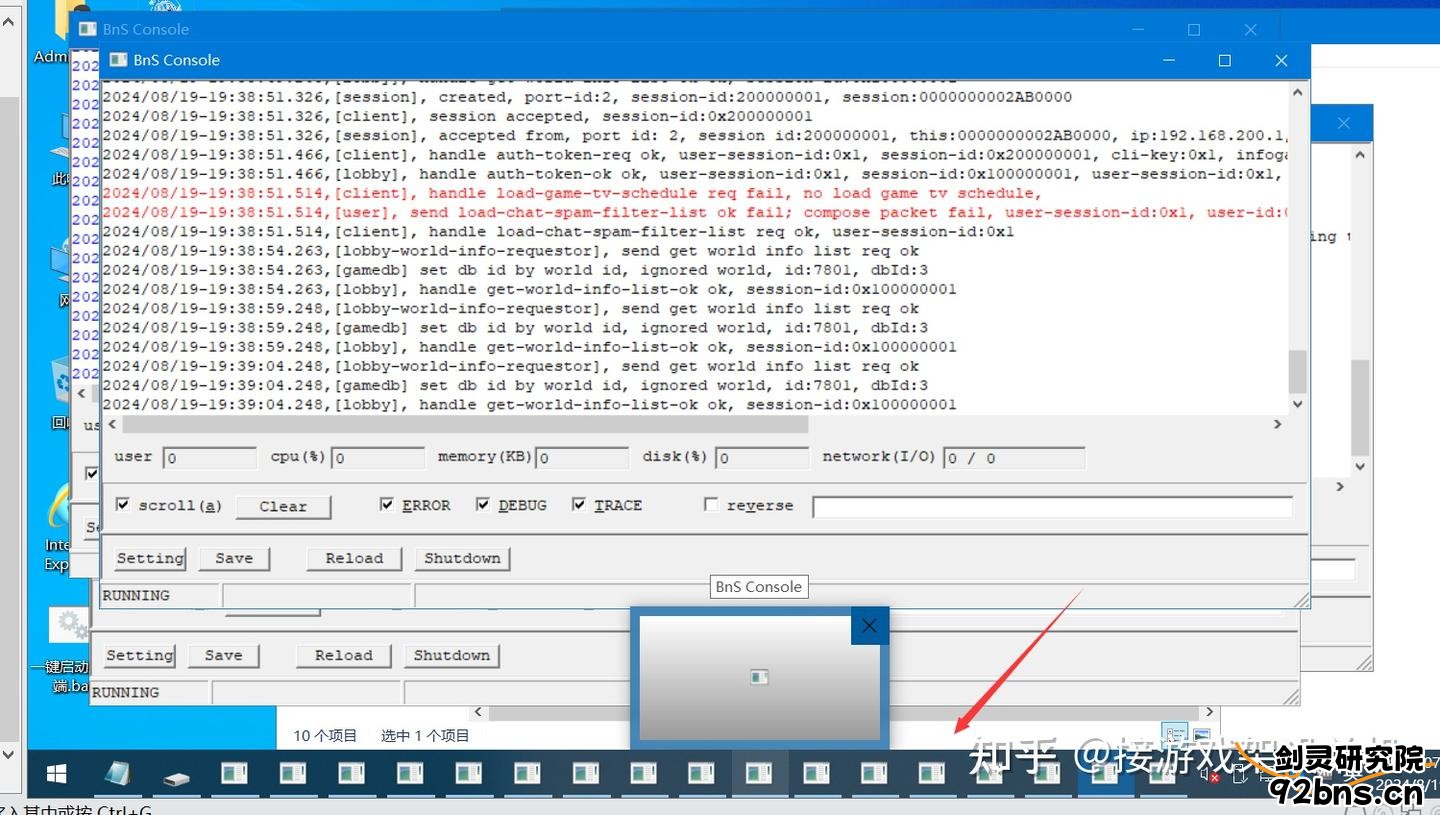Click the memory(KB) value field

point(582,458)
